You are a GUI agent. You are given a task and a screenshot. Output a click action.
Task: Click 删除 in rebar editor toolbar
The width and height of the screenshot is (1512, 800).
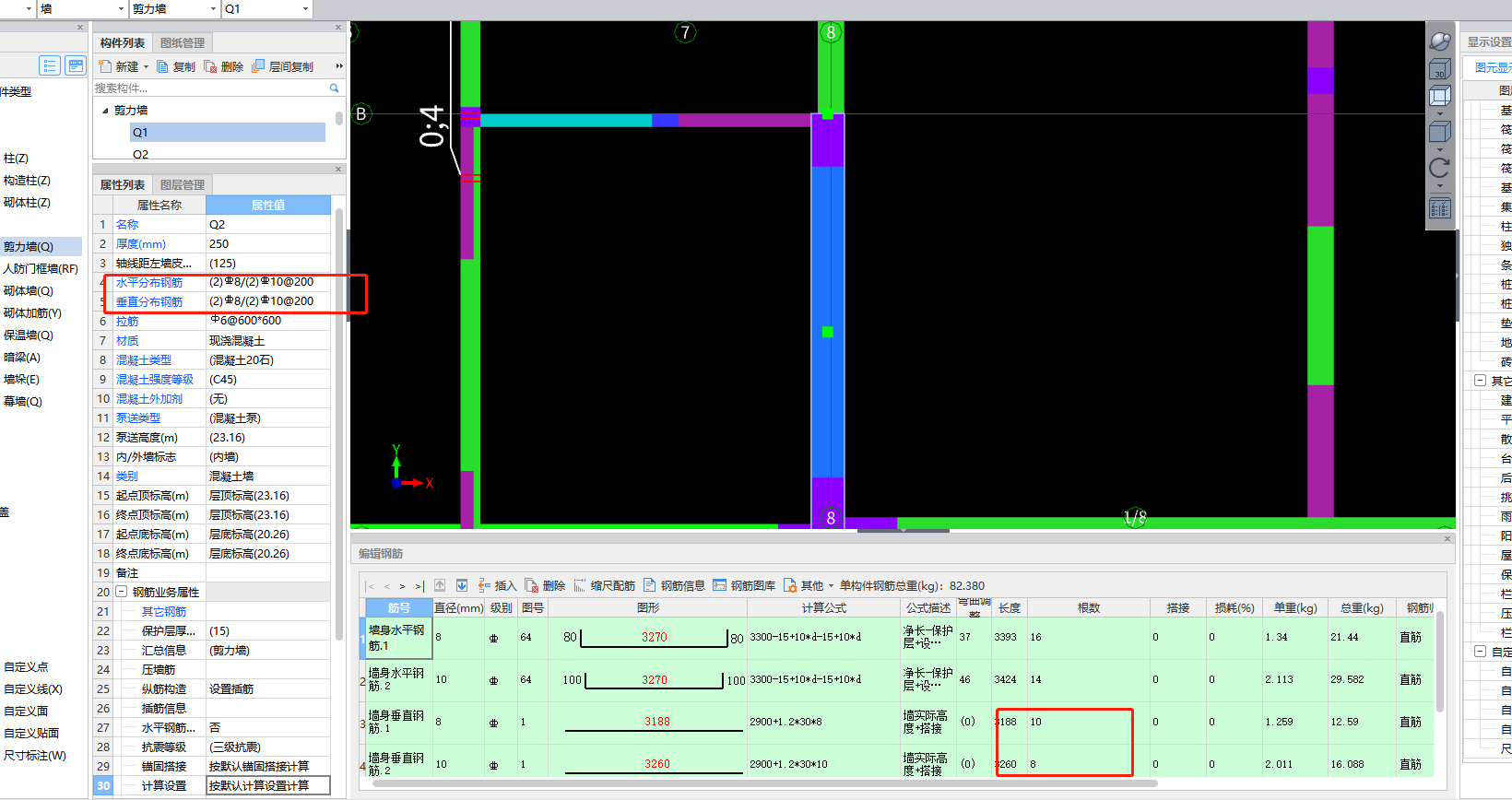coord(545,585)
